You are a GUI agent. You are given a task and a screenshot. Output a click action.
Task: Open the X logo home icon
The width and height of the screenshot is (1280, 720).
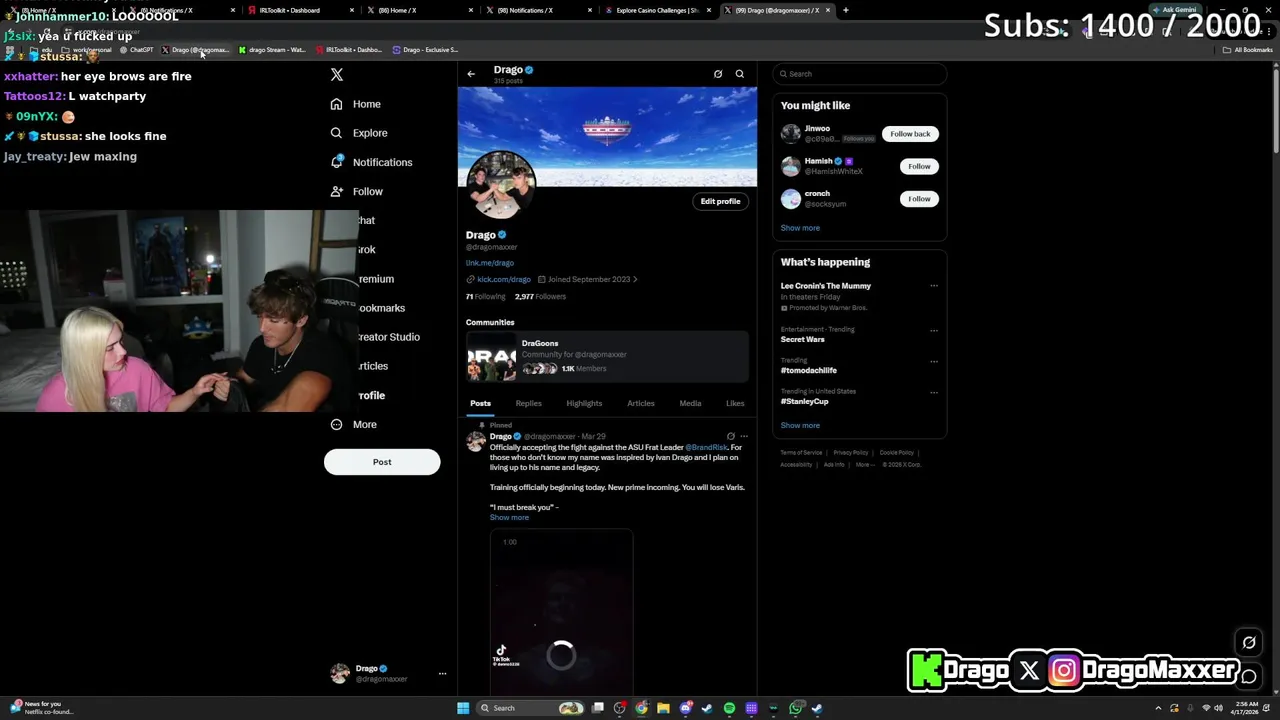tap(337, 75)
